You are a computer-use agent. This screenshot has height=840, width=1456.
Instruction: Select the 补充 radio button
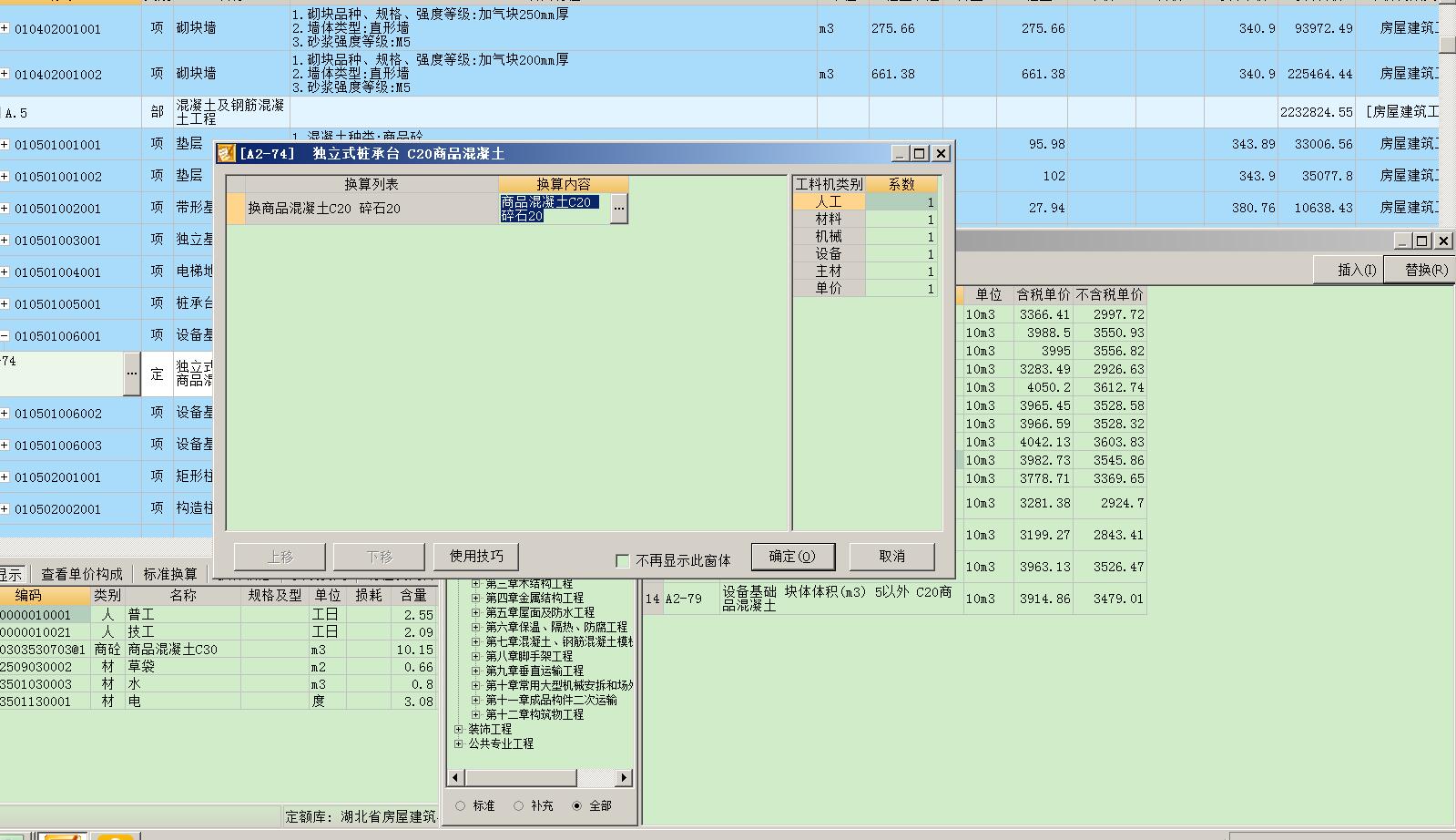tap(518, 805)
